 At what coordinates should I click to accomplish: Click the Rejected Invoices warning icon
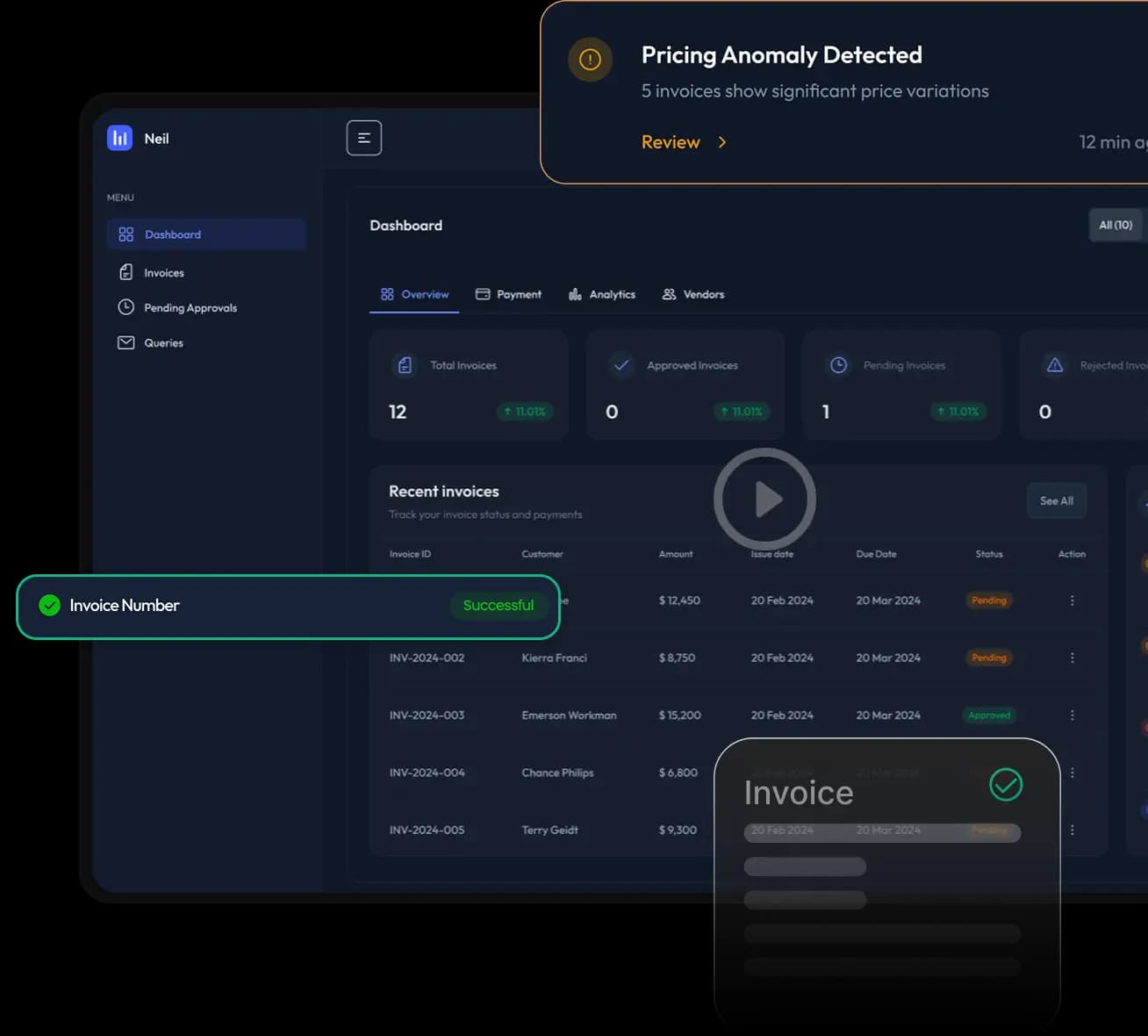pyautogui.click(x=1054, y=364)
